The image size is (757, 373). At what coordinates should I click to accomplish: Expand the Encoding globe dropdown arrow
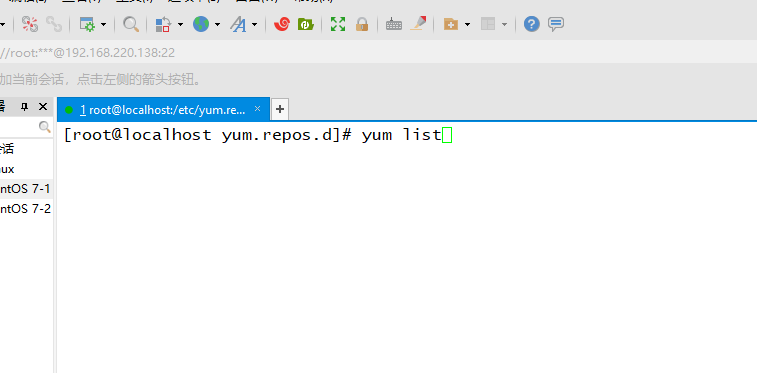click(217, 24)
